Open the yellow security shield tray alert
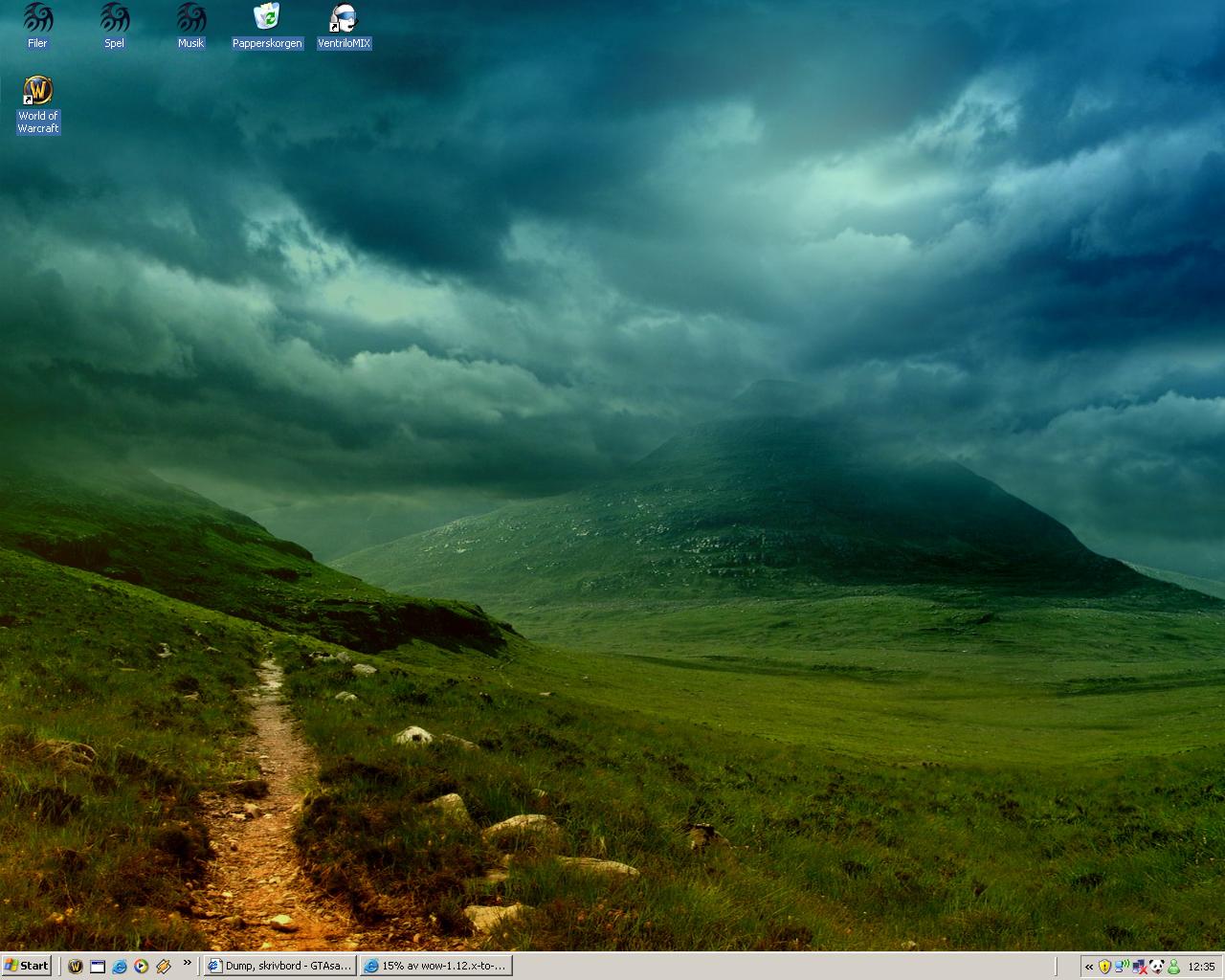This screenshot has width=1225, height=980. [1104, 967]
